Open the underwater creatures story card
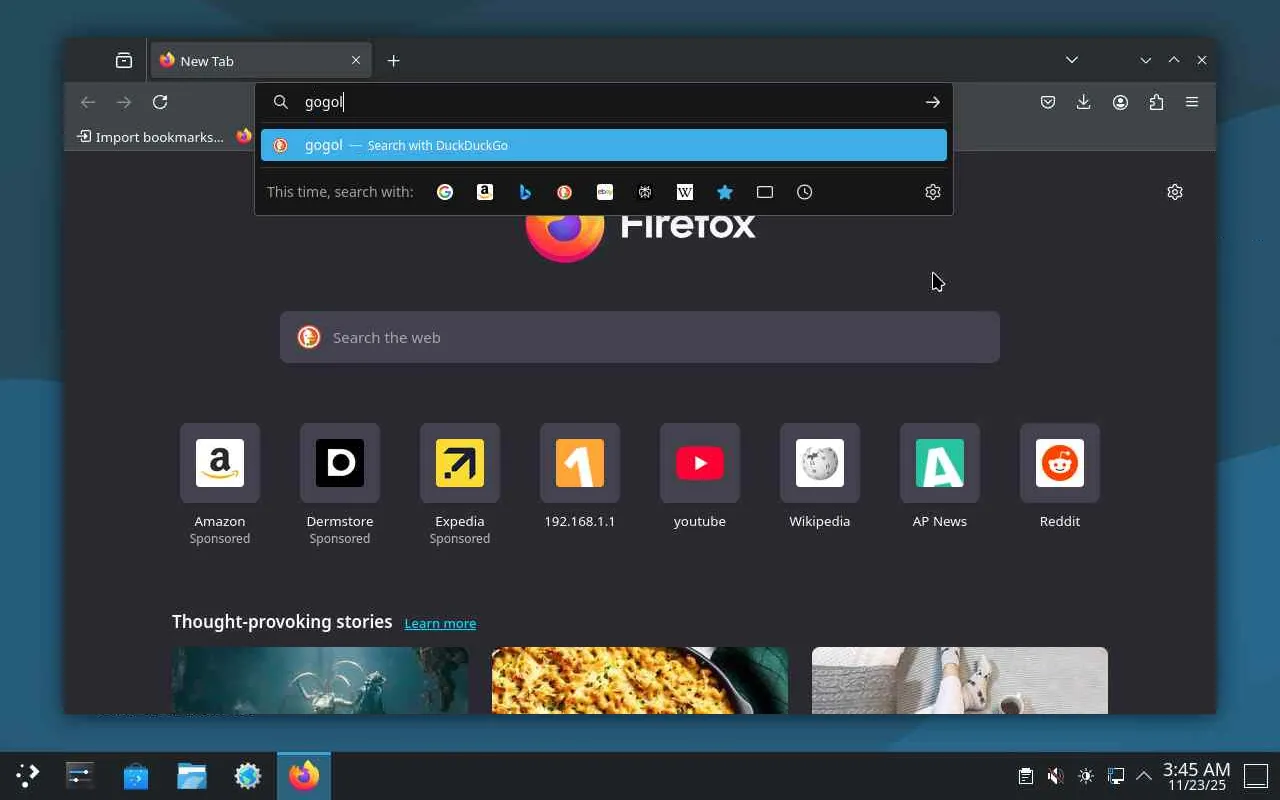Screen dimensions: 1280x800 click(x=320, y=680)
